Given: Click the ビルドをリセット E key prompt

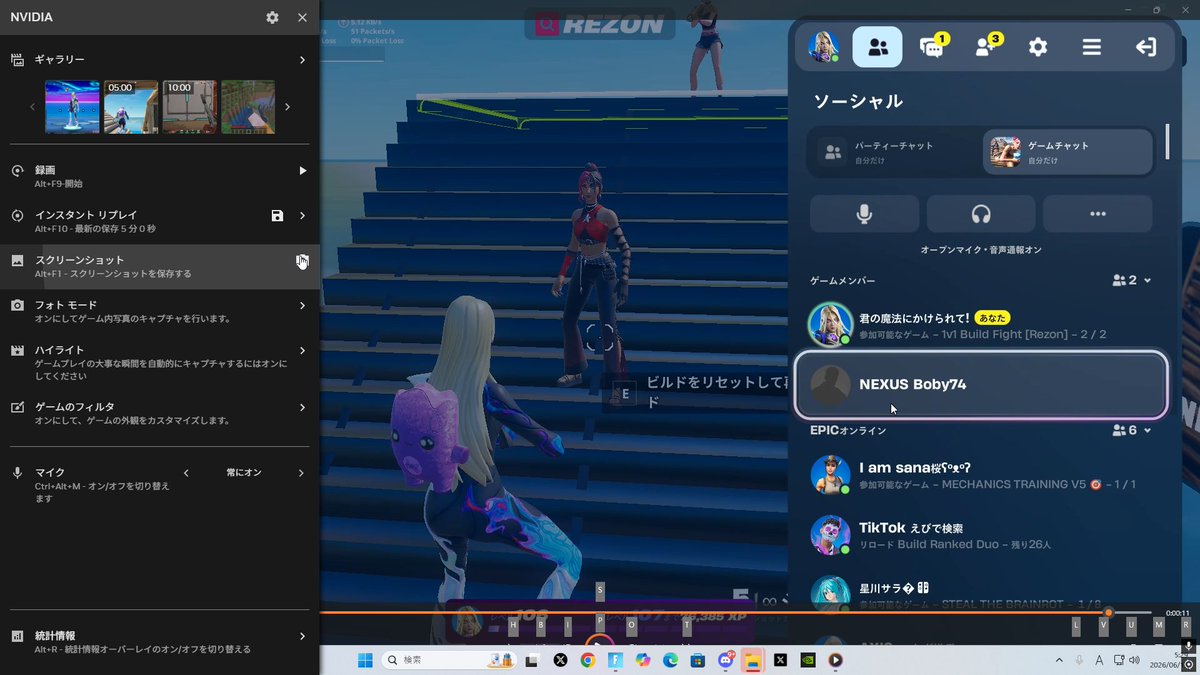Looking at the screenshot, I should click(626, 394).
